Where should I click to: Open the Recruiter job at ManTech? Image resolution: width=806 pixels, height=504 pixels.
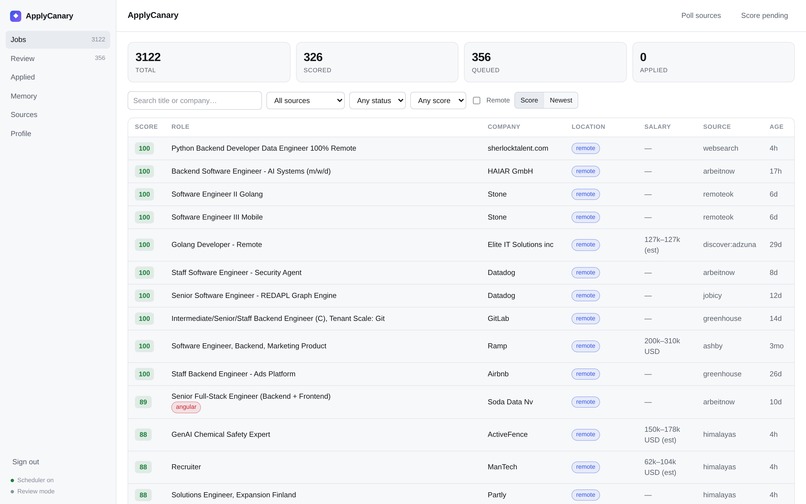pyautogui.click(x=186, y=467)
